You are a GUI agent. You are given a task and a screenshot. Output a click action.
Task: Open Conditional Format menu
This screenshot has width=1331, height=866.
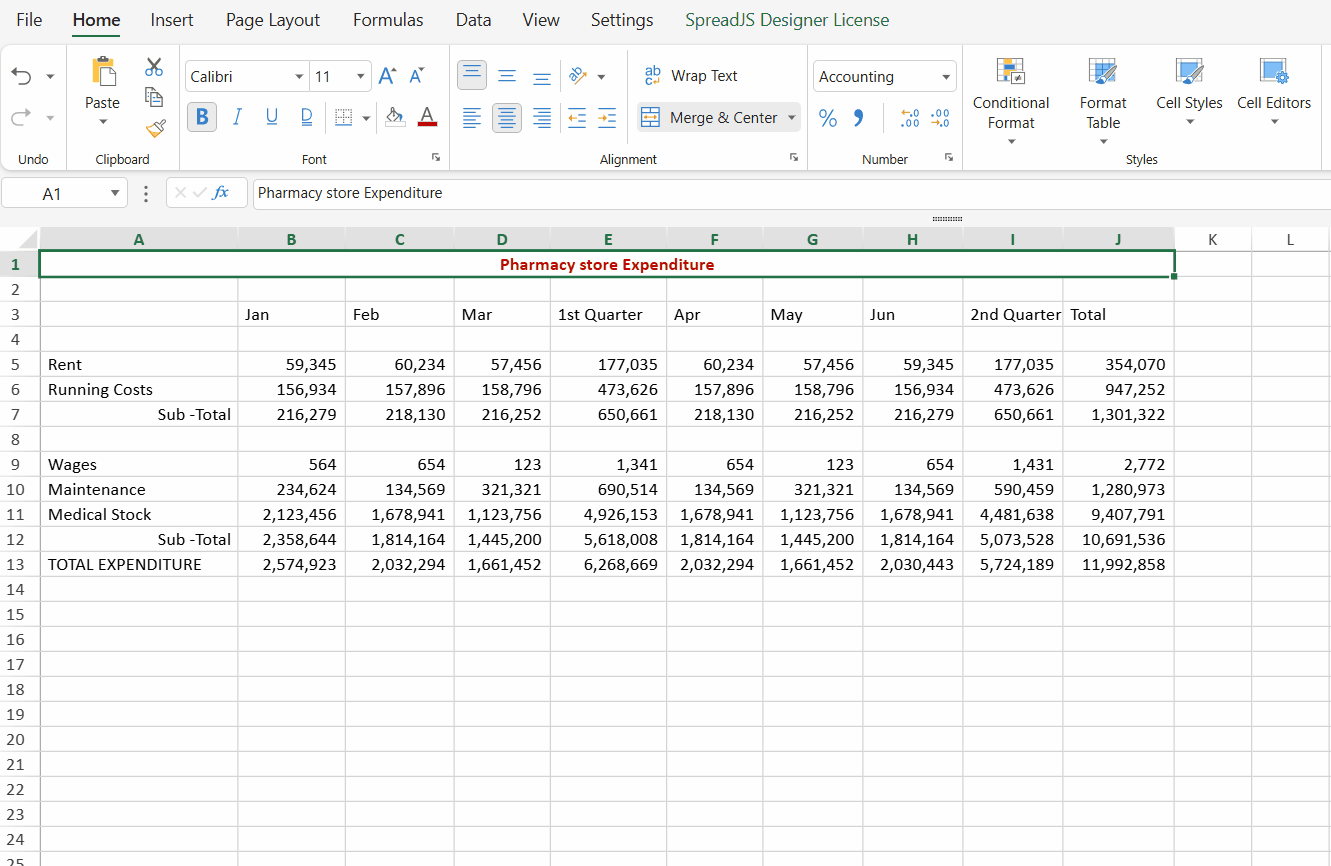click(1011, 101)
